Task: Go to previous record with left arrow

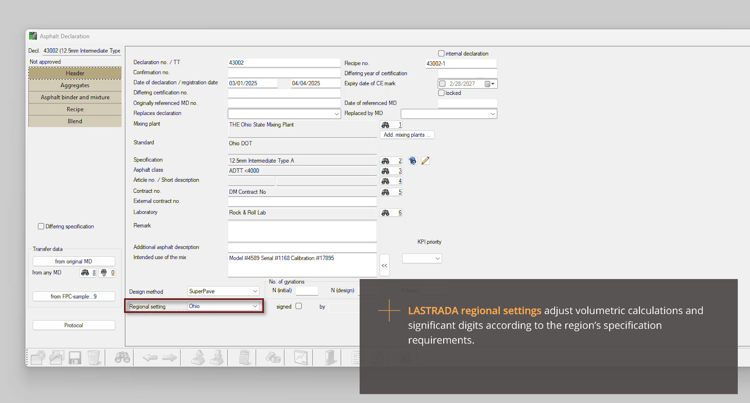Action: pos(150,358)
